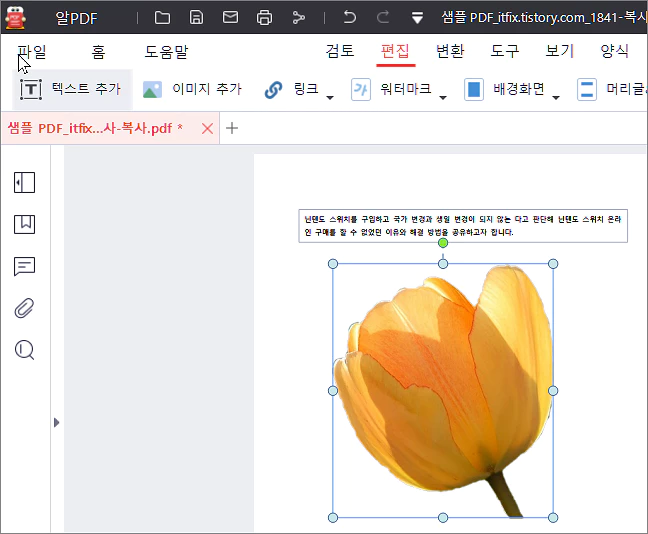The width and height of the screenshot is (648, 534).
Task: Open the attachments paperclip panel
Action: pyautogui.click(x=24, y=308)
